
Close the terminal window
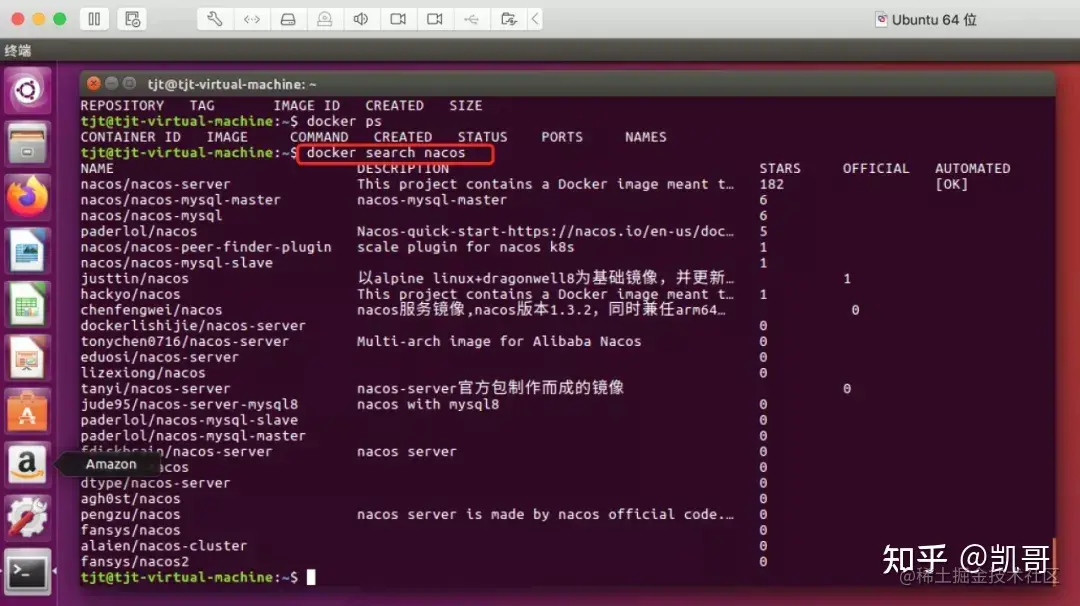pos(94,84)
